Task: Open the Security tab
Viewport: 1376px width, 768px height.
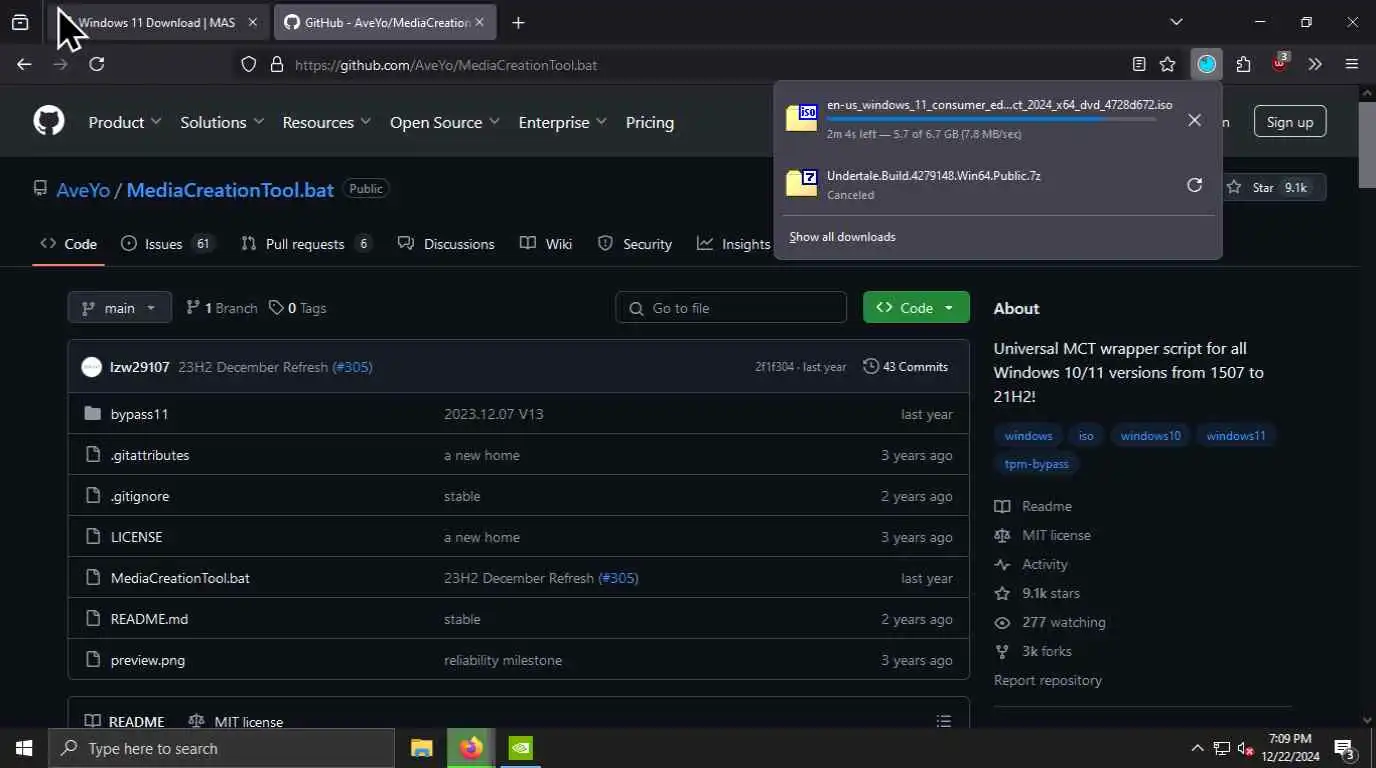Action: pos(635,244)
